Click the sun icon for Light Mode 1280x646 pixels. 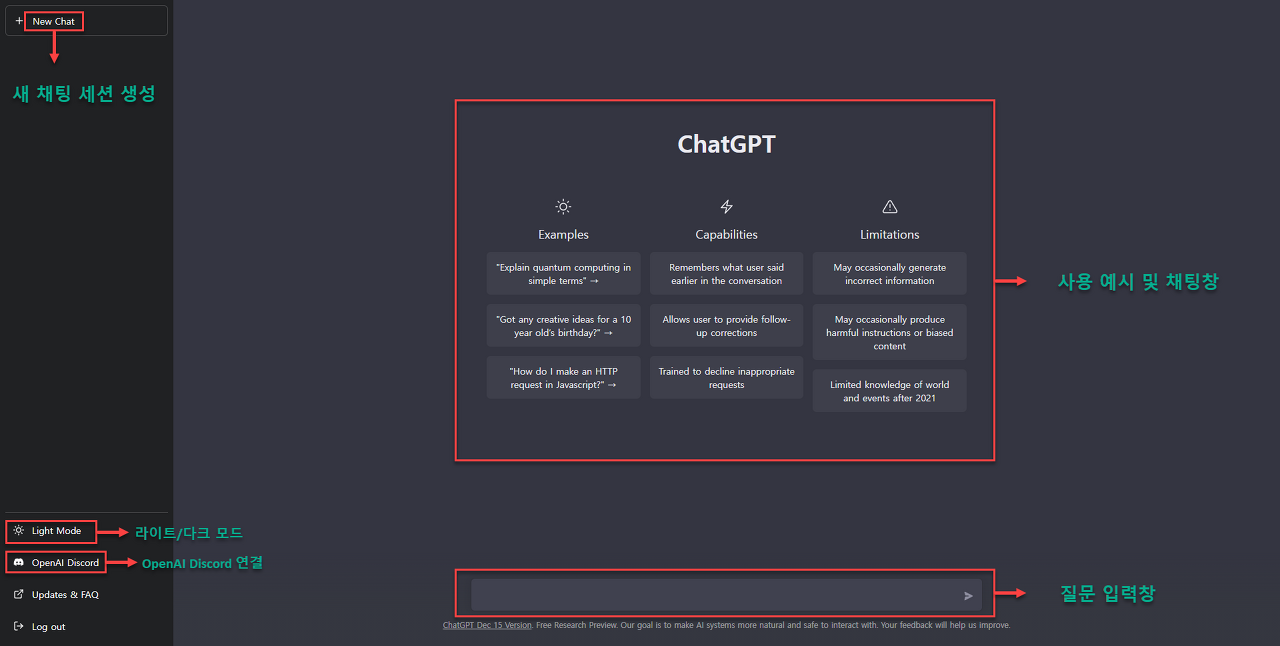coord(19,531)
